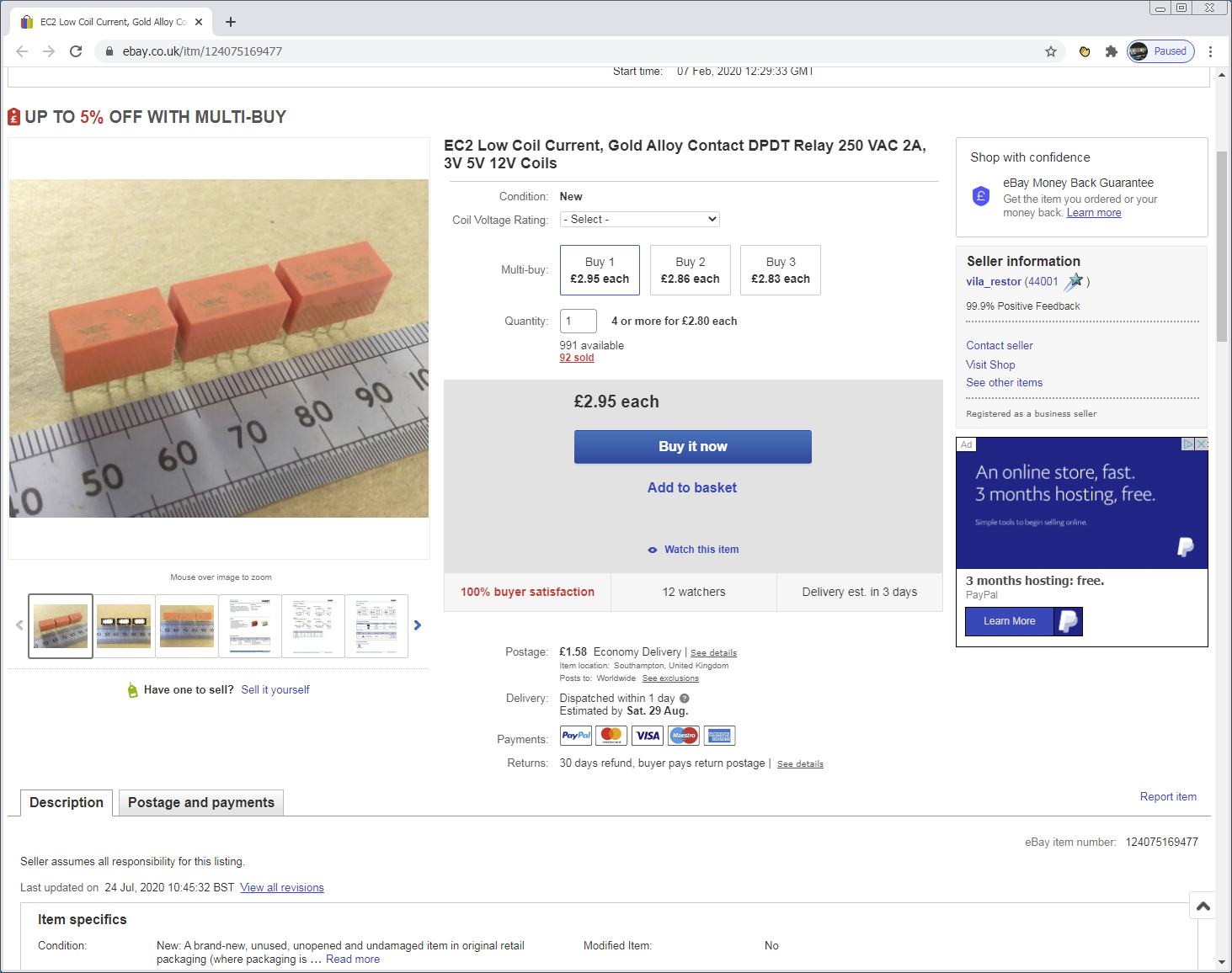Select the Description tab
This screenshot has height=973, width=1232.
67,802
